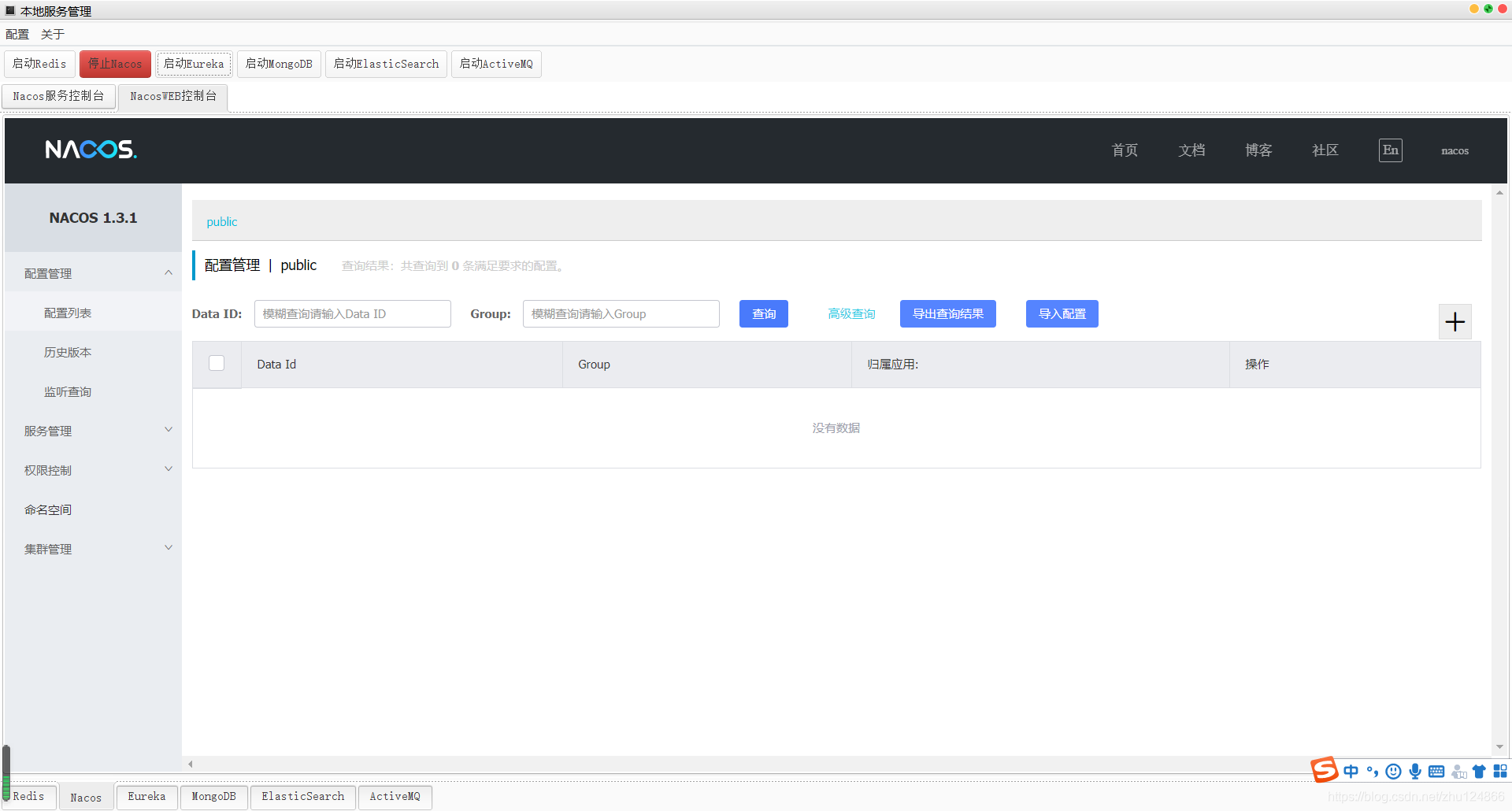Select the public namespace link

click(x=222, y=222)
